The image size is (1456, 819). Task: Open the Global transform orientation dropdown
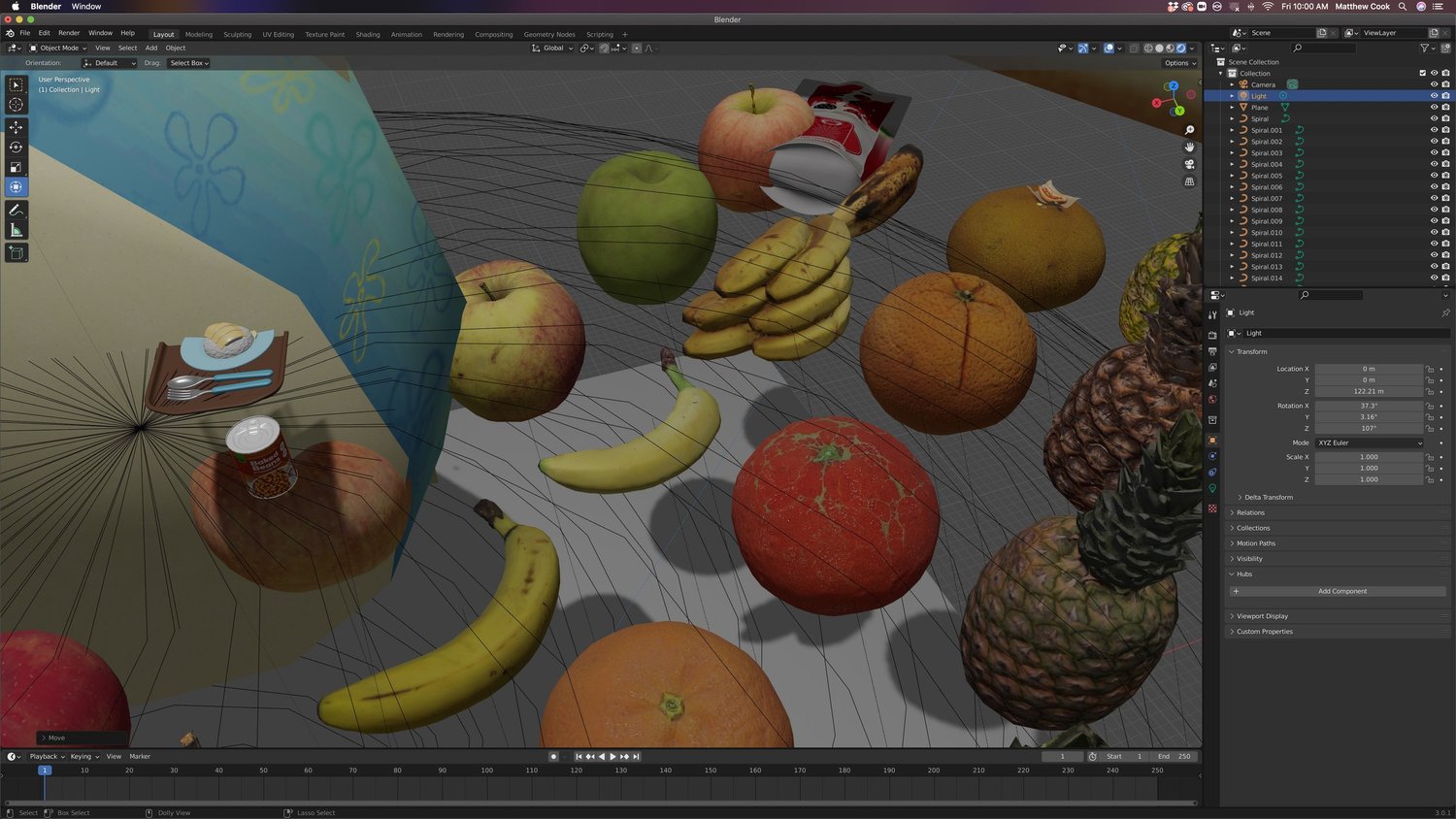click(x=553, y=48)
